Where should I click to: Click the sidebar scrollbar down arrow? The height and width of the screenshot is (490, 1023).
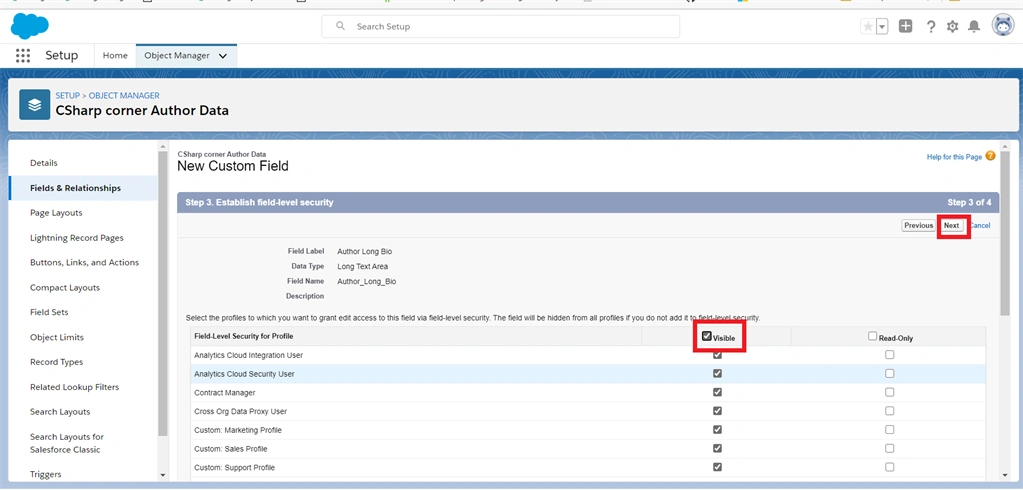click(x=163, y=476)
